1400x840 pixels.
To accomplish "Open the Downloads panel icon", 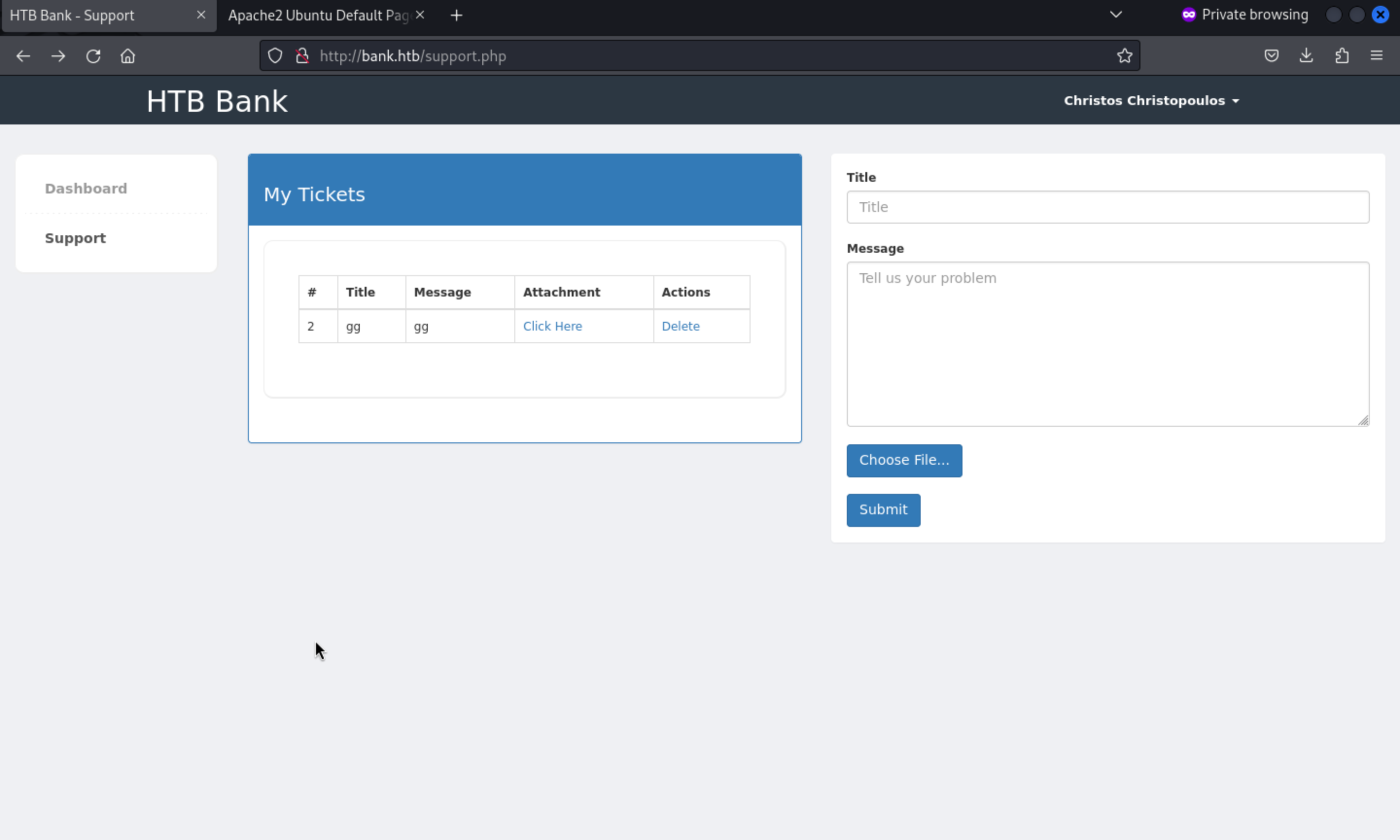I will 1306,56.
